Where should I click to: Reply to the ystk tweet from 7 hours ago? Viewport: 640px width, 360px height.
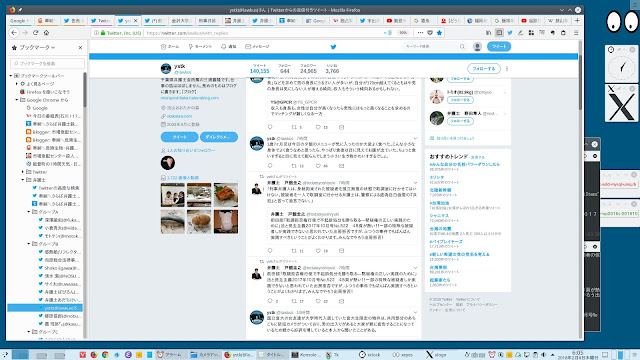pos(270,166)
